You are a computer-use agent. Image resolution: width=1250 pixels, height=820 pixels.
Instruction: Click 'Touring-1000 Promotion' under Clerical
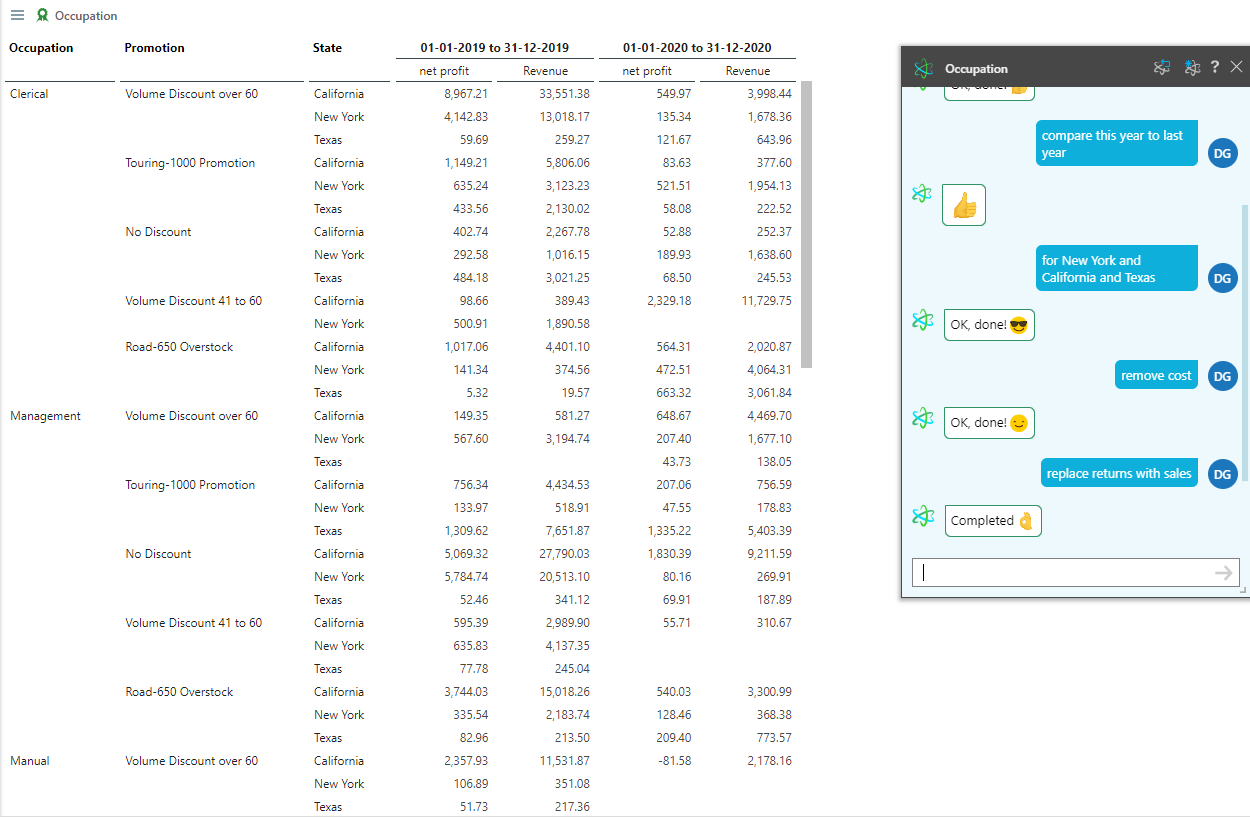(190, 163)
